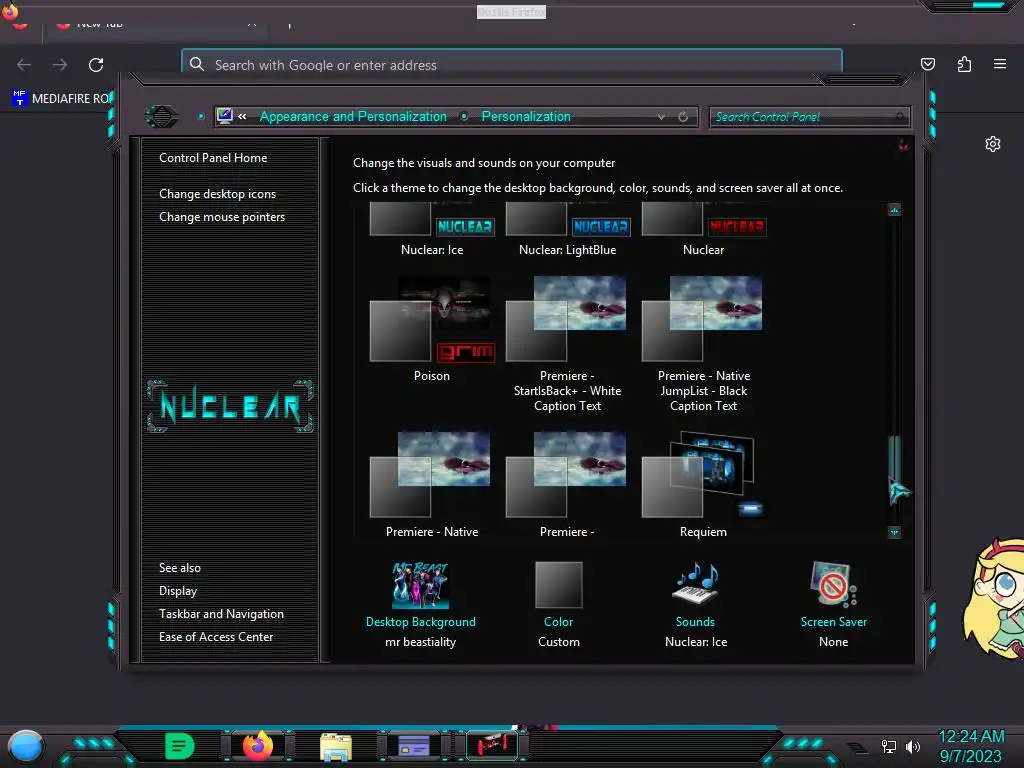
Task: Focus the Search Control Panel field
Action: click(809, 117)
